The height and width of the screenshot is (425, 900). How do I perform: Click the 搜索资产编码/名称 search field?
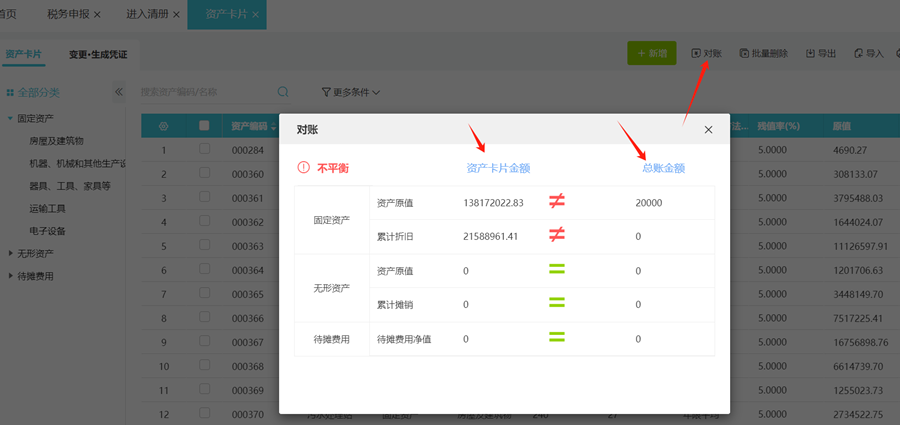(208, 92)
